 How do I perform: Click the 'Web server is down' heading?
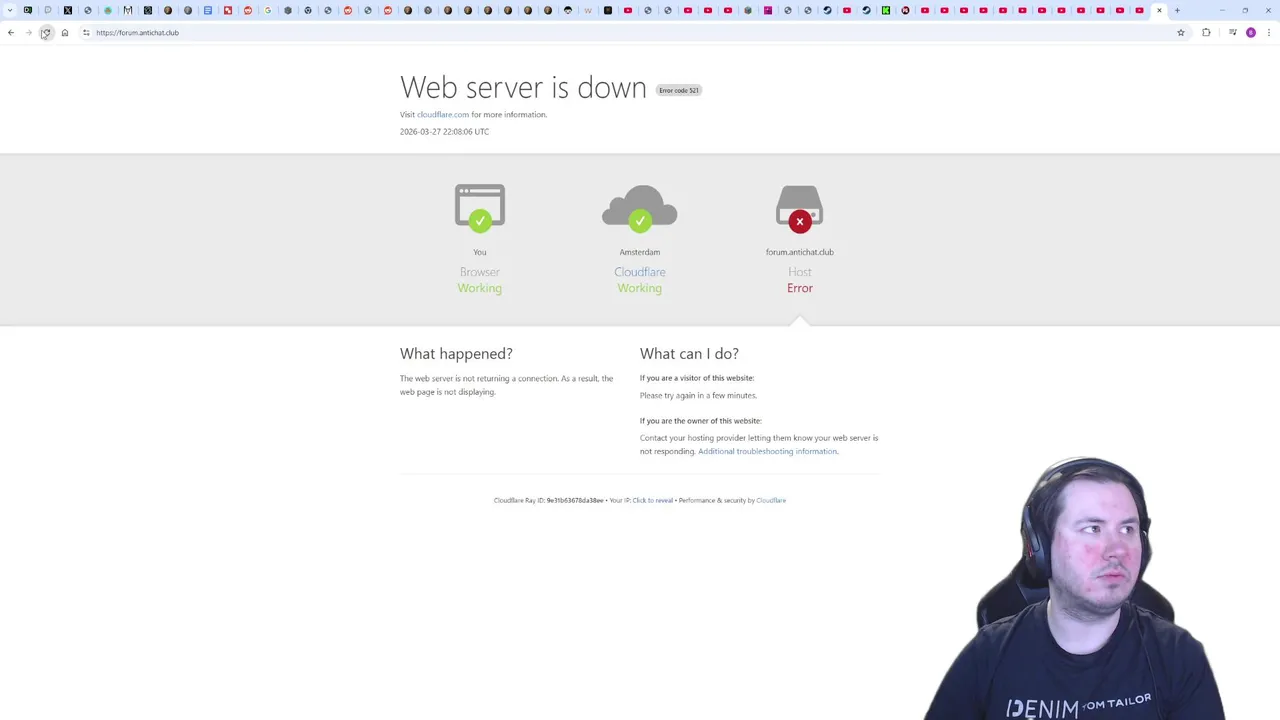(x=523, y=88)
